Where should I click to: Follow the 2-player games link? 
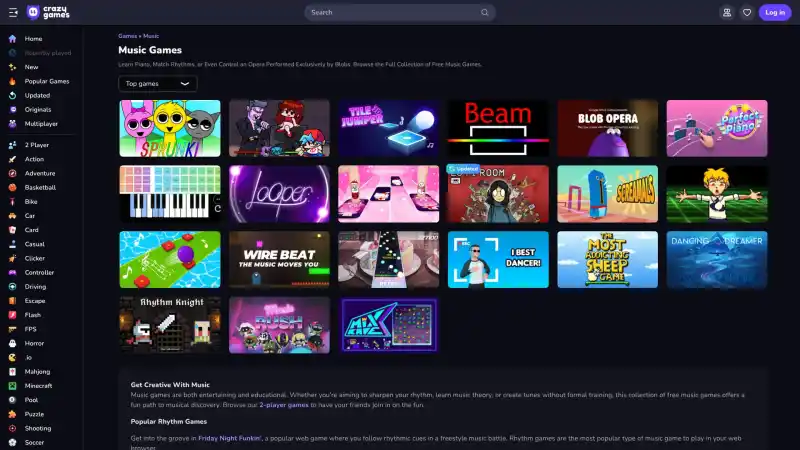coord(284,405)
